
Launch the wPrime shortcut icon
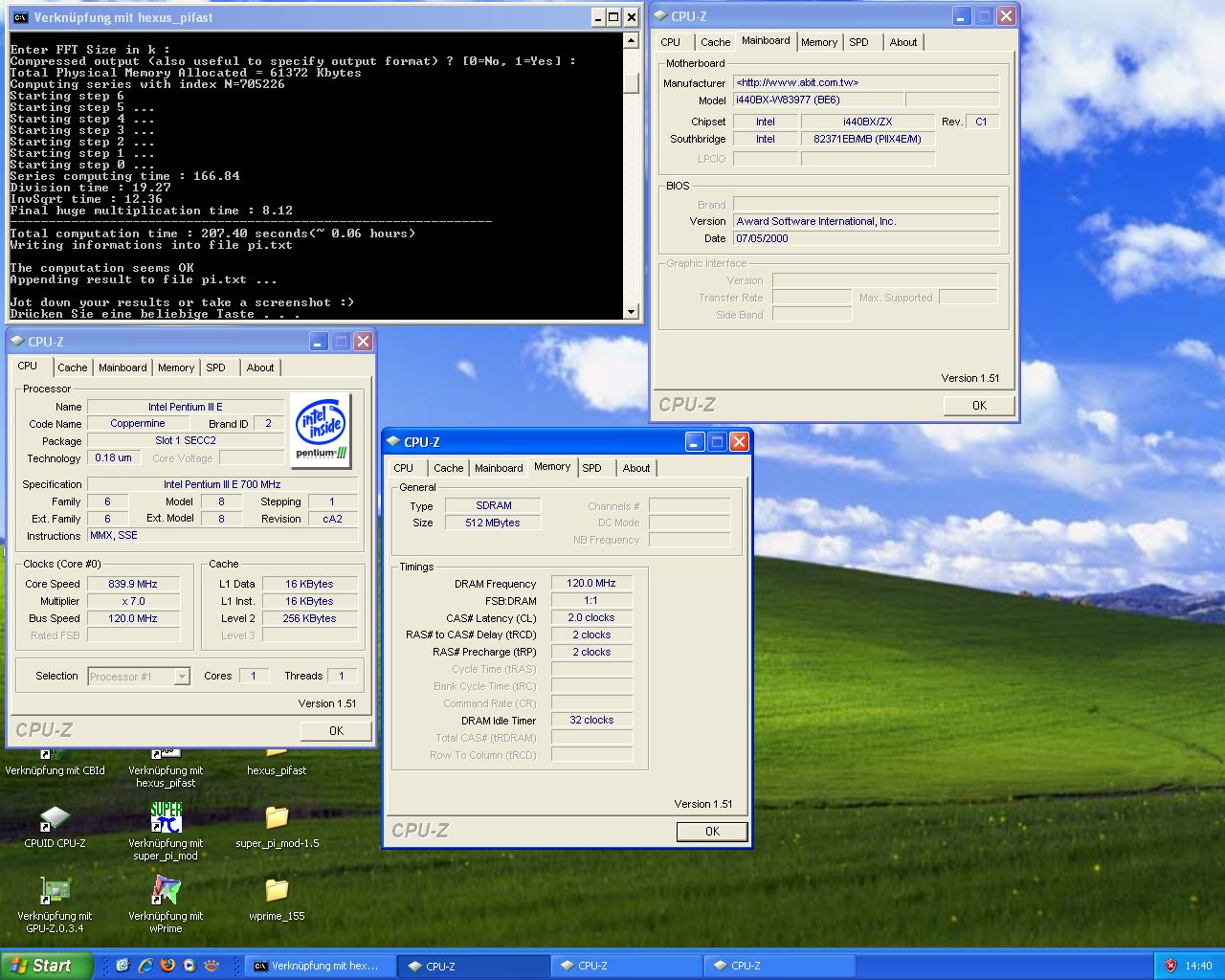pyautogui.click(x=166, y=890)
